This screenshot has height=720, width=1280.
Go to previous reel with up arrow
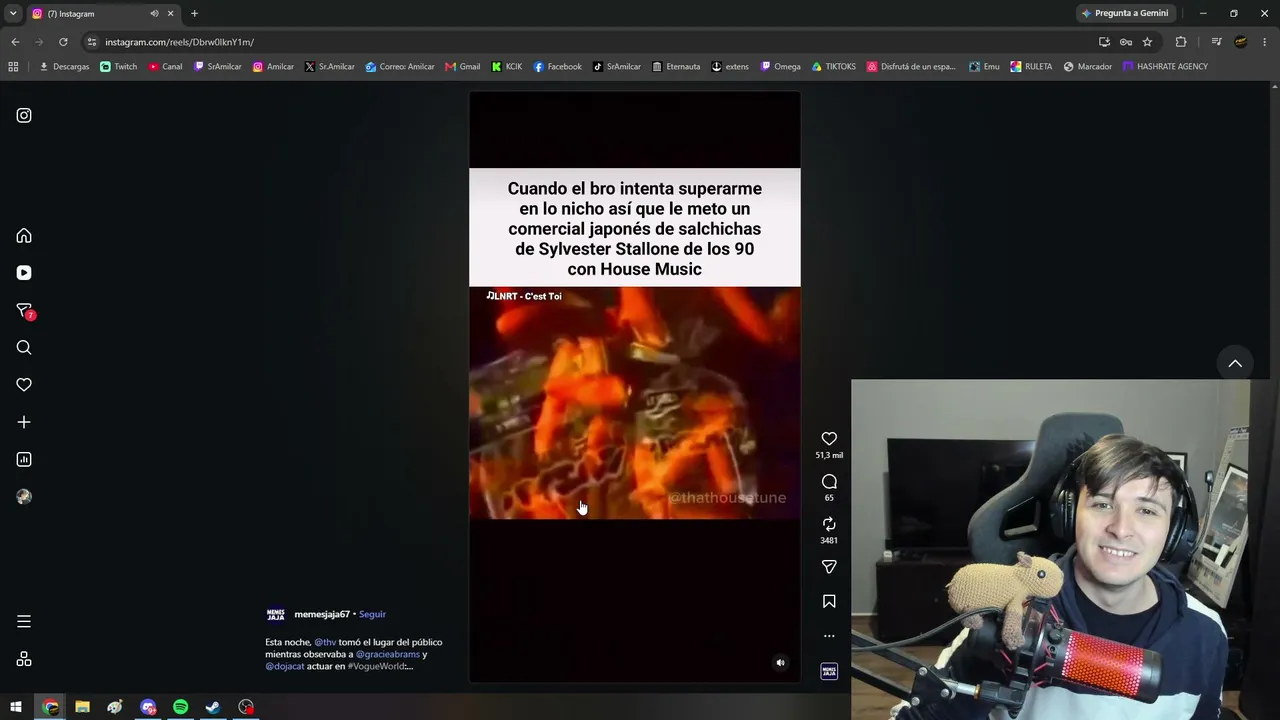1235,364
